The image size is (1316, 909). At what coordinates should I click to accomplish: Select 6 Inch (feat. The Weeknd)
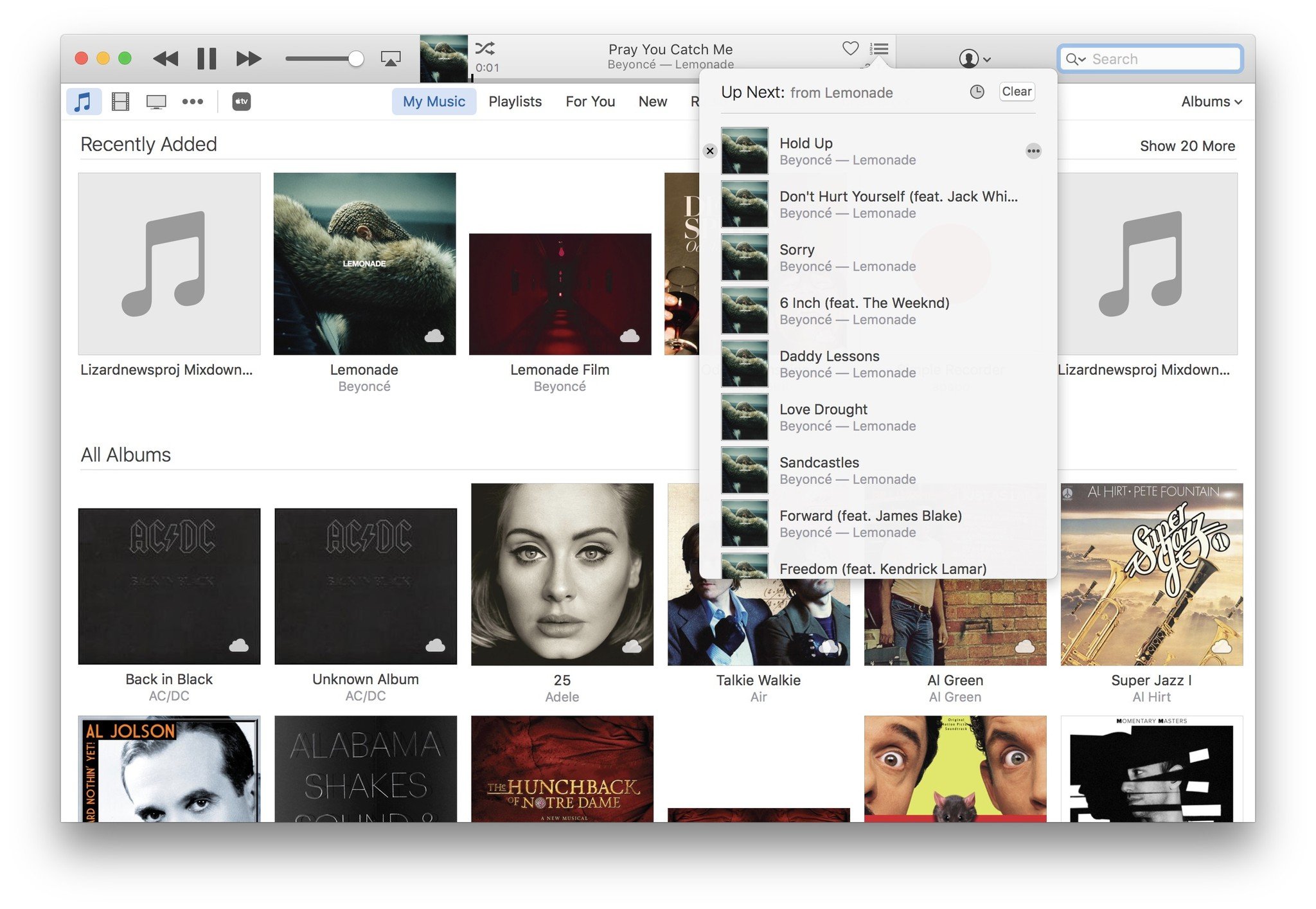pyautogui.click(x=878, y=311)
